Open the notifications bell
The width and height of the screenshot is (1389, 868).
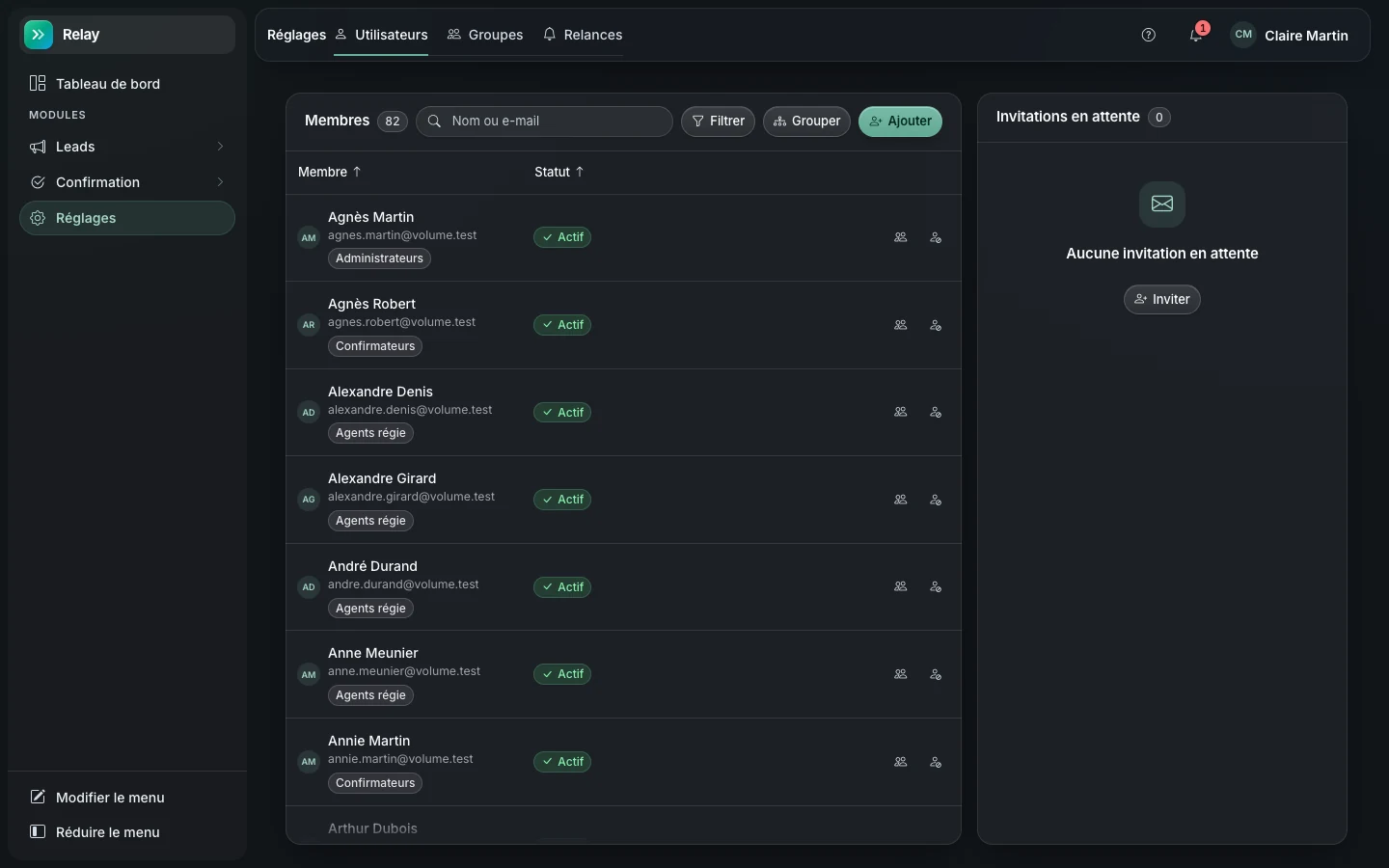[x=1196, y=35]
